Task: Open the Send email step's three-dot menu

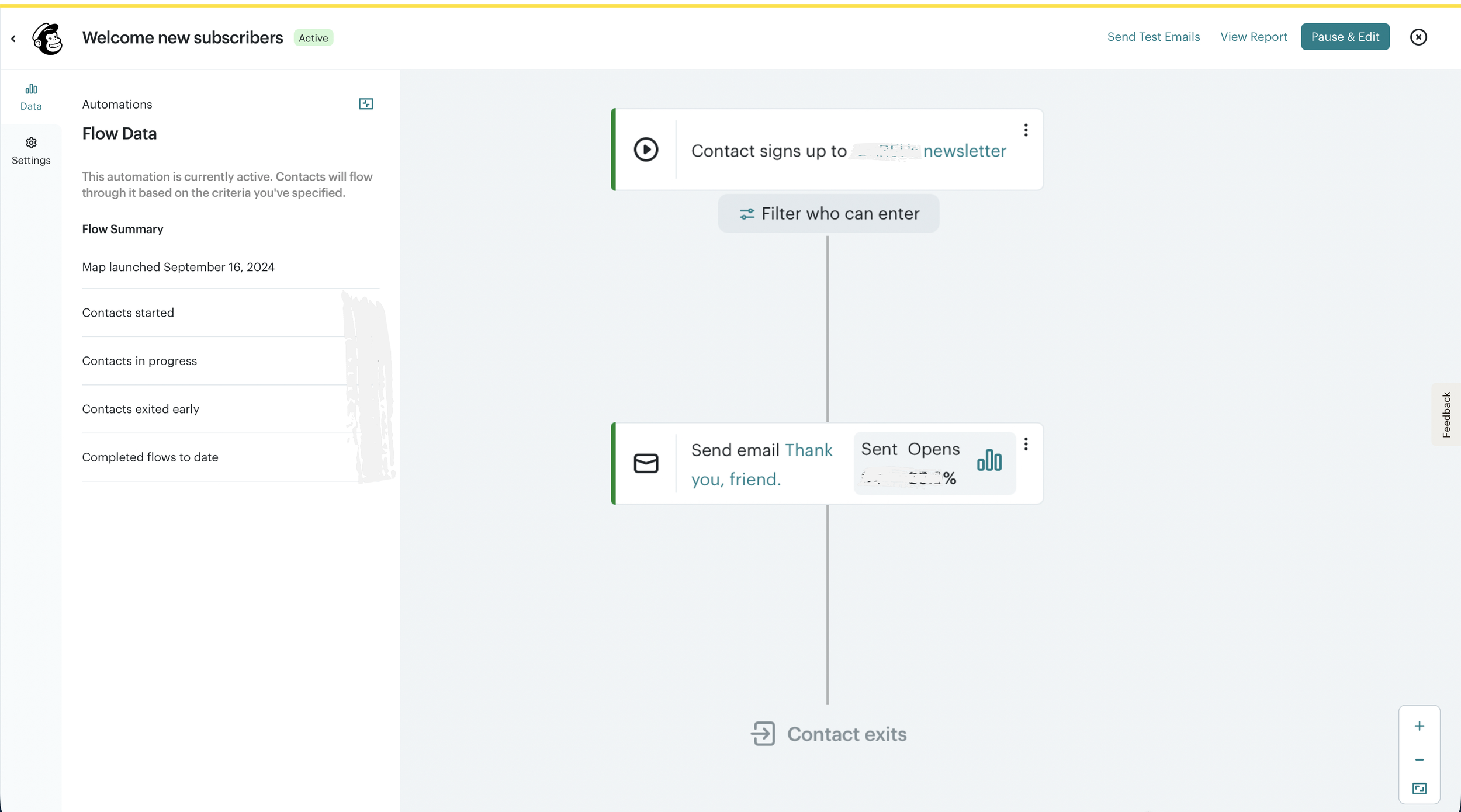Action: [x=1026, y=445]
